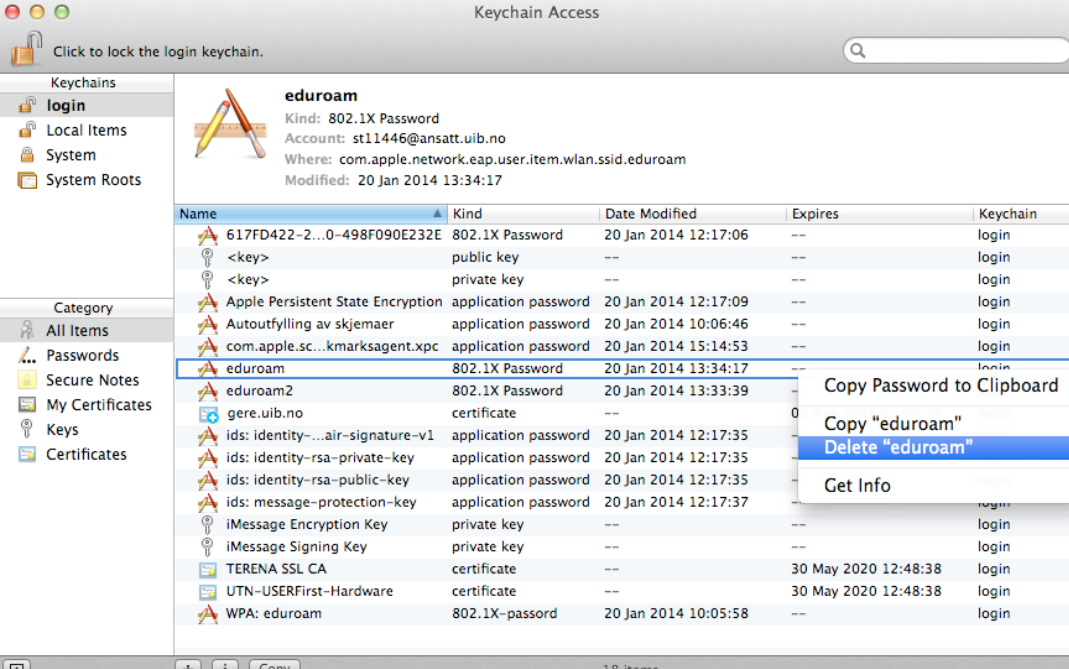
Task: Sort by Expires column header
Action: (x=879, y=213)
